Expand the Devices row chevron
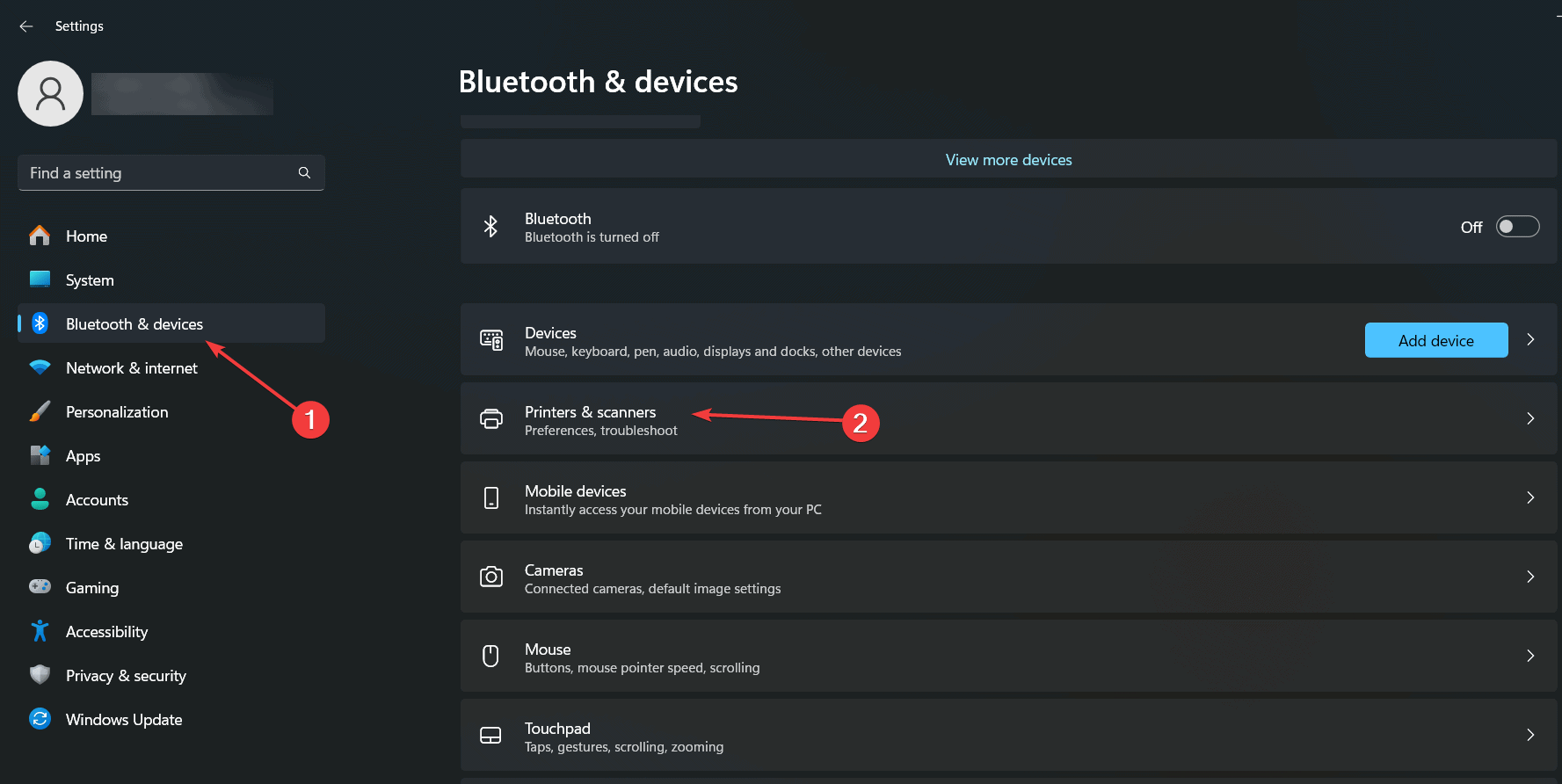 [1530, 339]
